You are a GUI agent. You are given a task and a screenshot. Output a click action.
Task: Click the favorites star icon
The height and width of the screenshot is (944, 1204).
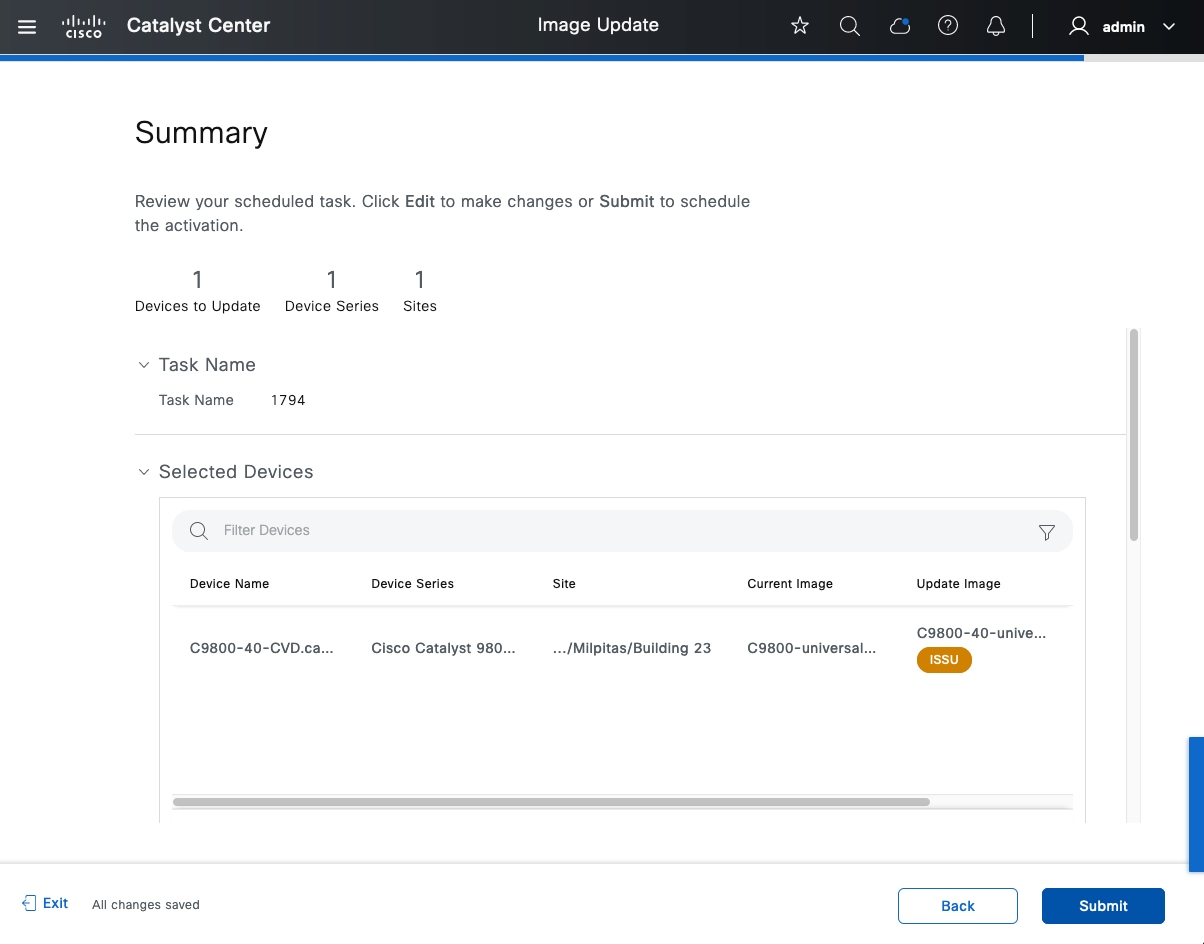tap(800, 27)
